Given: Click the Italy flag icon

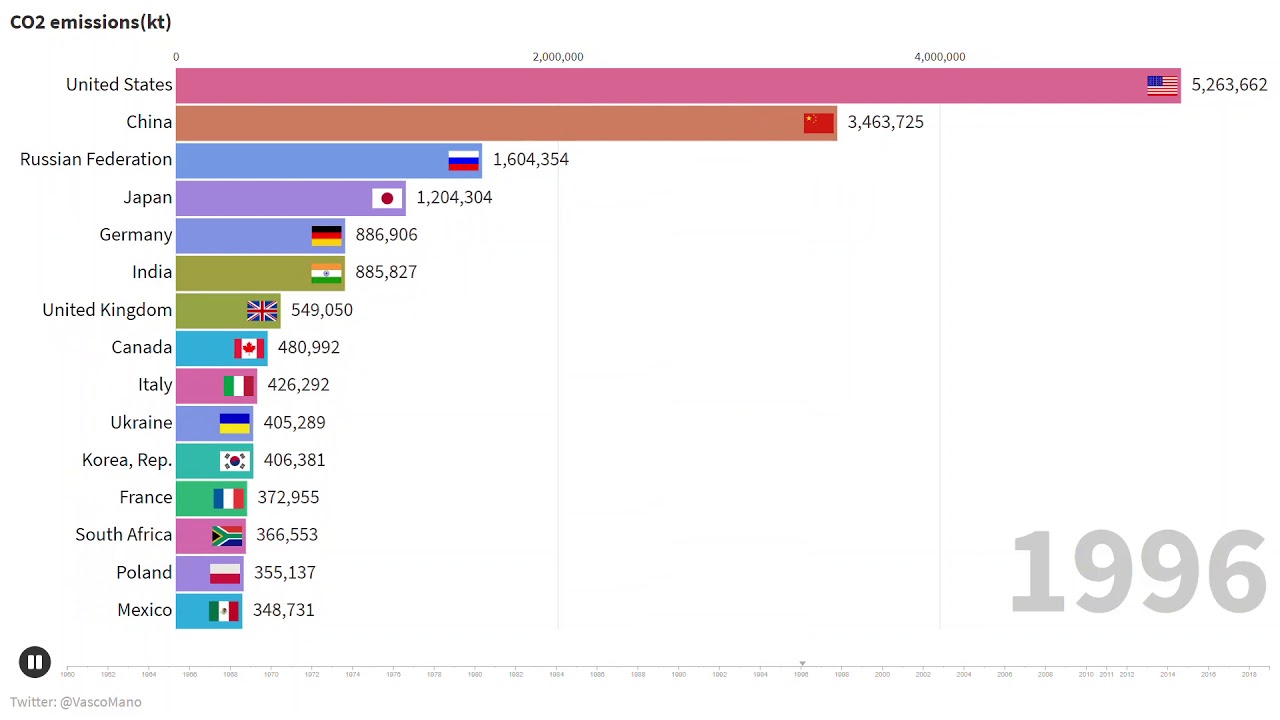Looking at the screenshot, I should tap(238, 385).
